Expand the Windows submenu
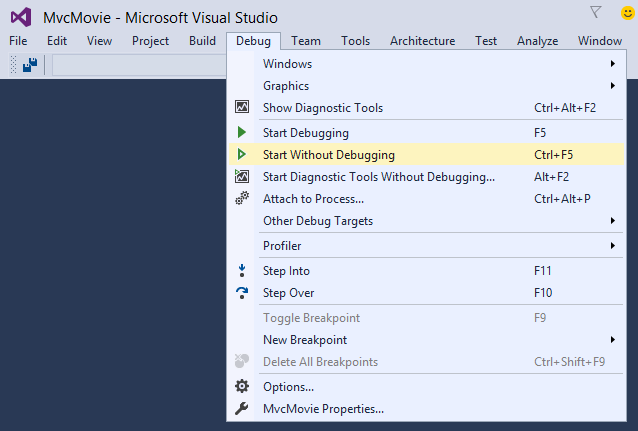The height and width of the screenshot is (431, 638). tap(426, 63)
